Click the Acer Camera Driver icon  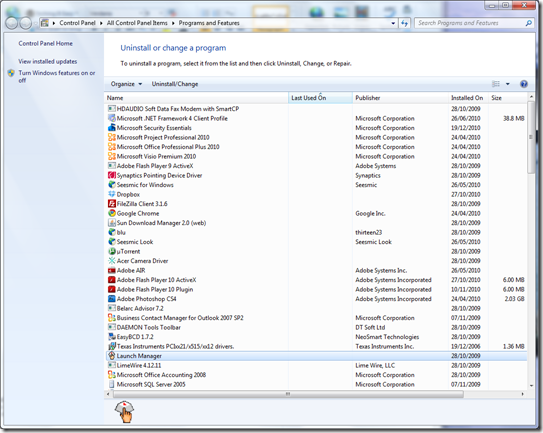(x=112, y=261)
